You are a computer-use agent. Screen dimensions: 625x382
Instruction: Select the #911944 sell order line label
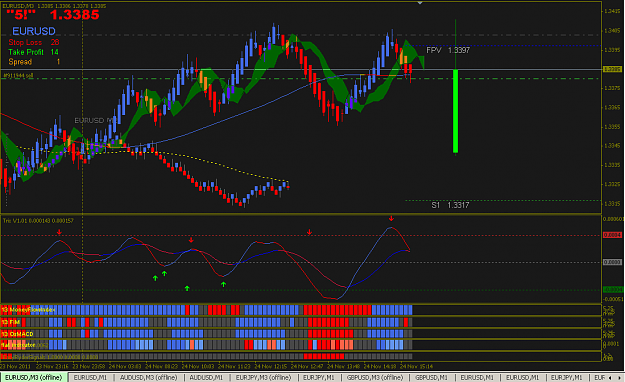[18, 75]
